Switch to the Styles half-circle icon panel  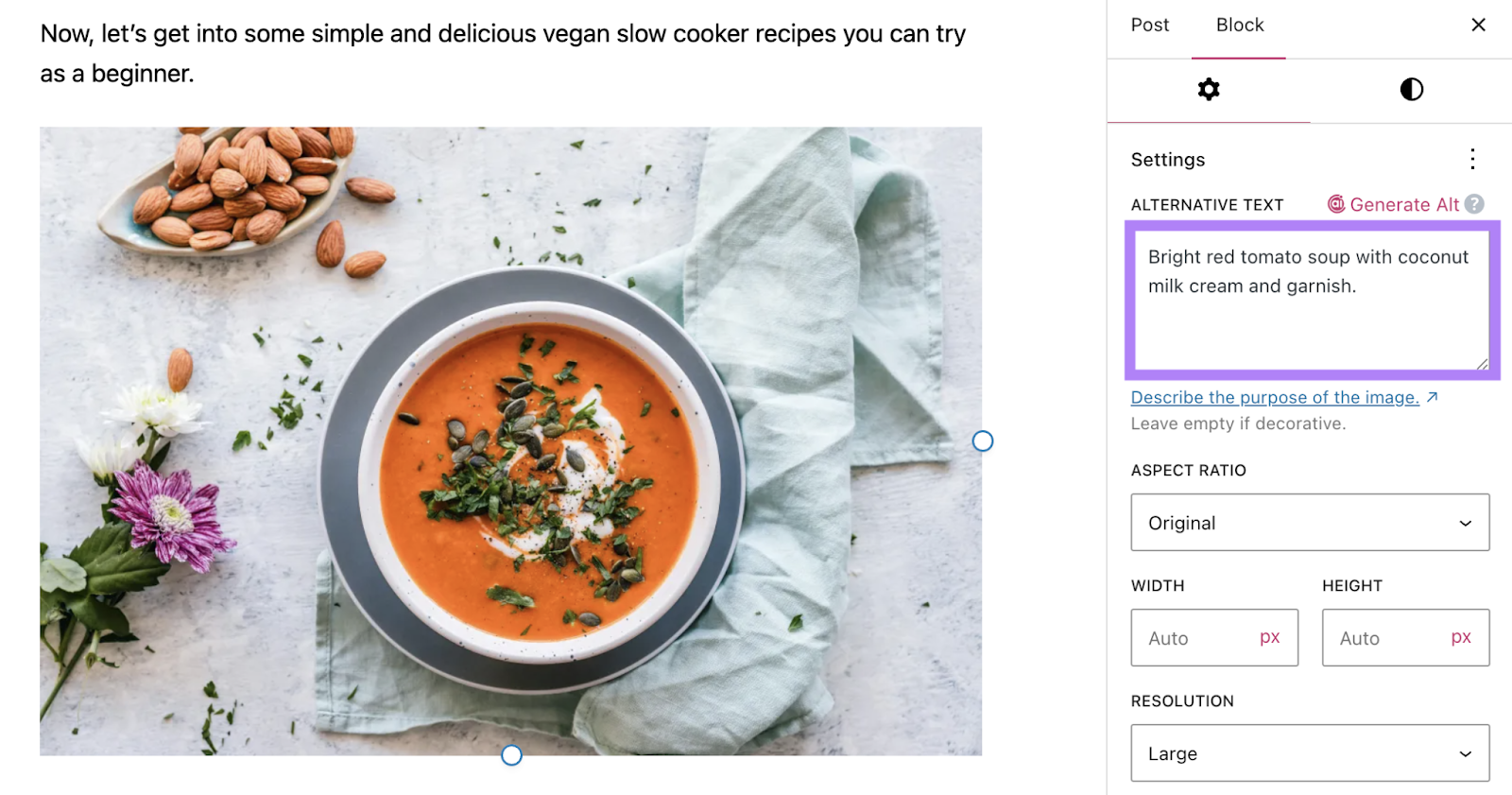[x=1412, y=90]
